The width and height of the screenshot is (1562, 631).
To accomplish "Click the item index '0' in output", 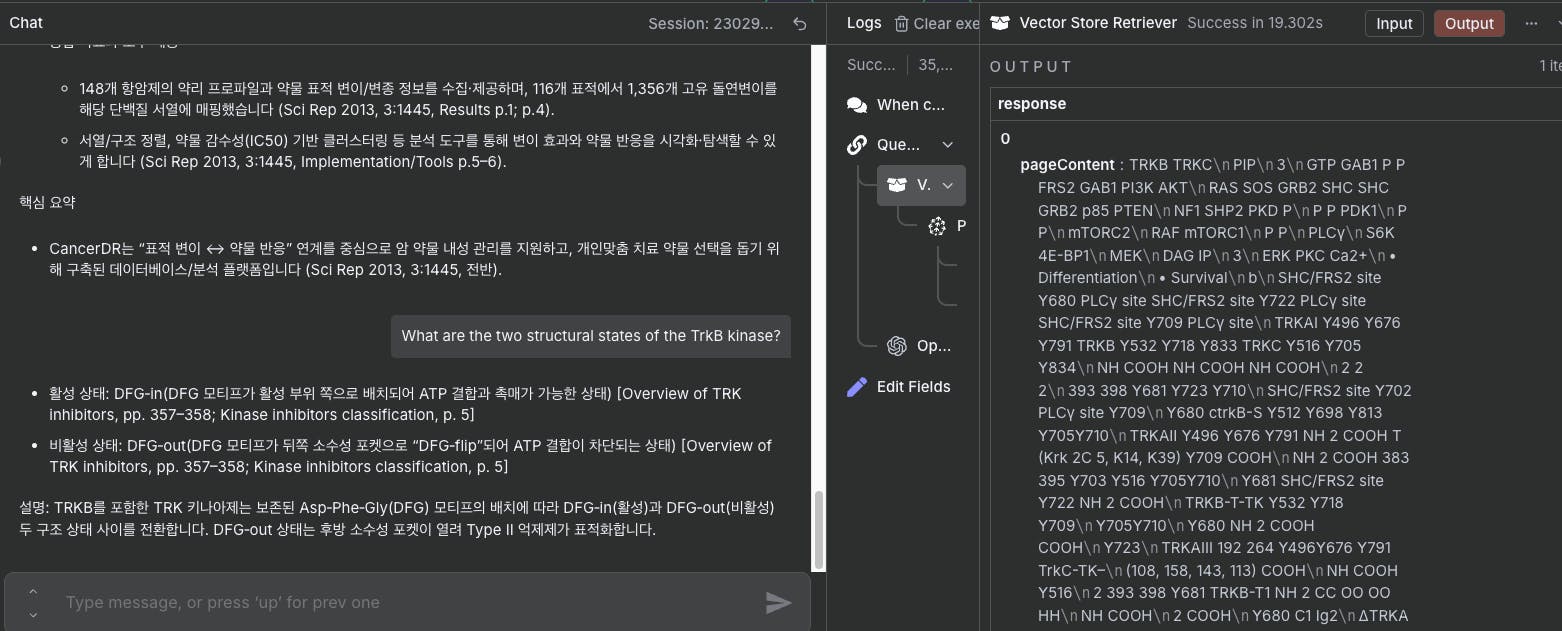I will tap(1005, 139).
